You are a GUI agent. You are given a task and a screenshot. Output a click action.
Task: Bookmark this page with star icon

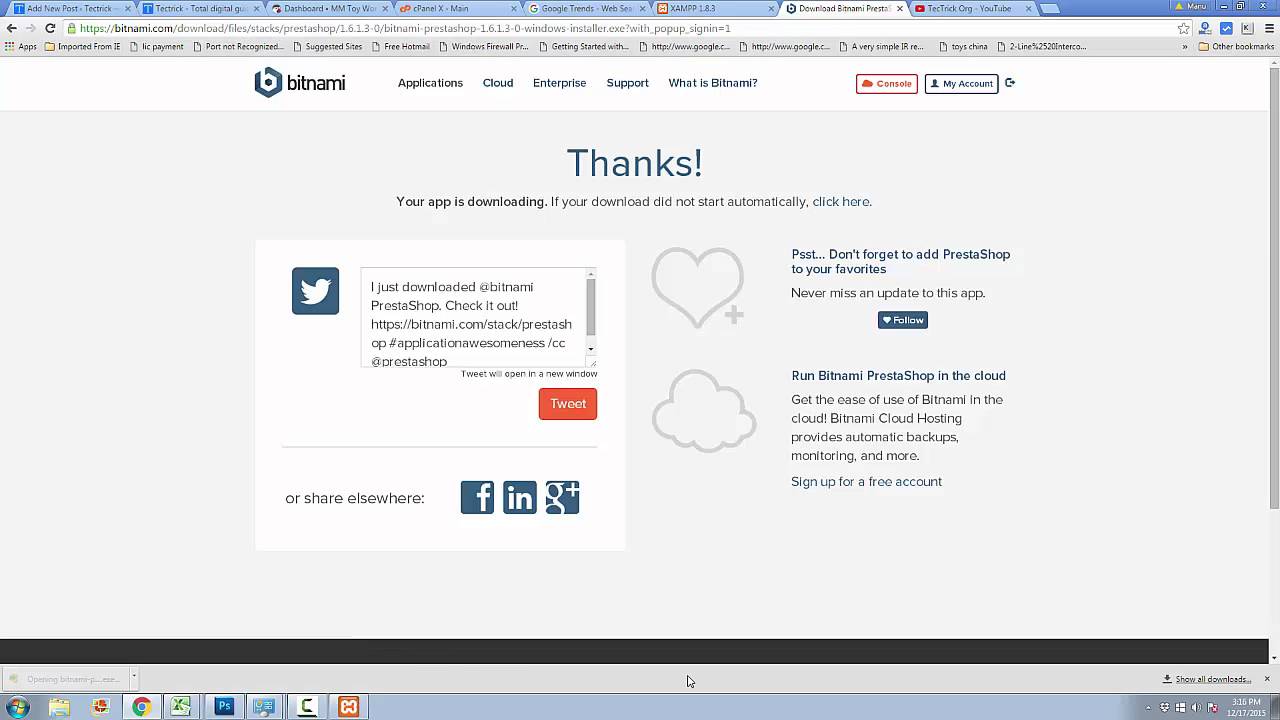pyautogui.click(x=1184, y=28)
